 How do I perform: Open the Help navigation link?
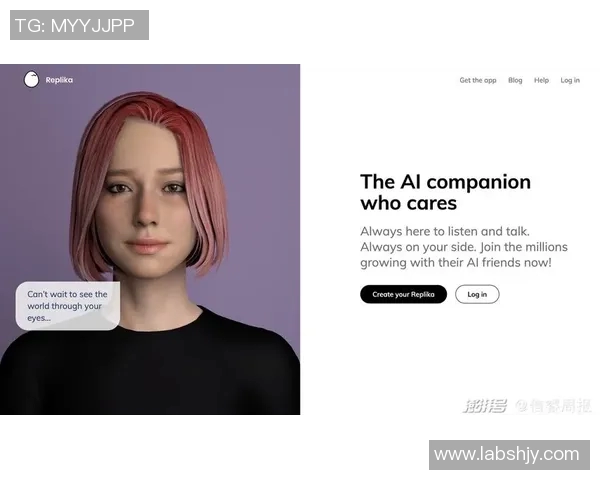[x=541, y=80]
